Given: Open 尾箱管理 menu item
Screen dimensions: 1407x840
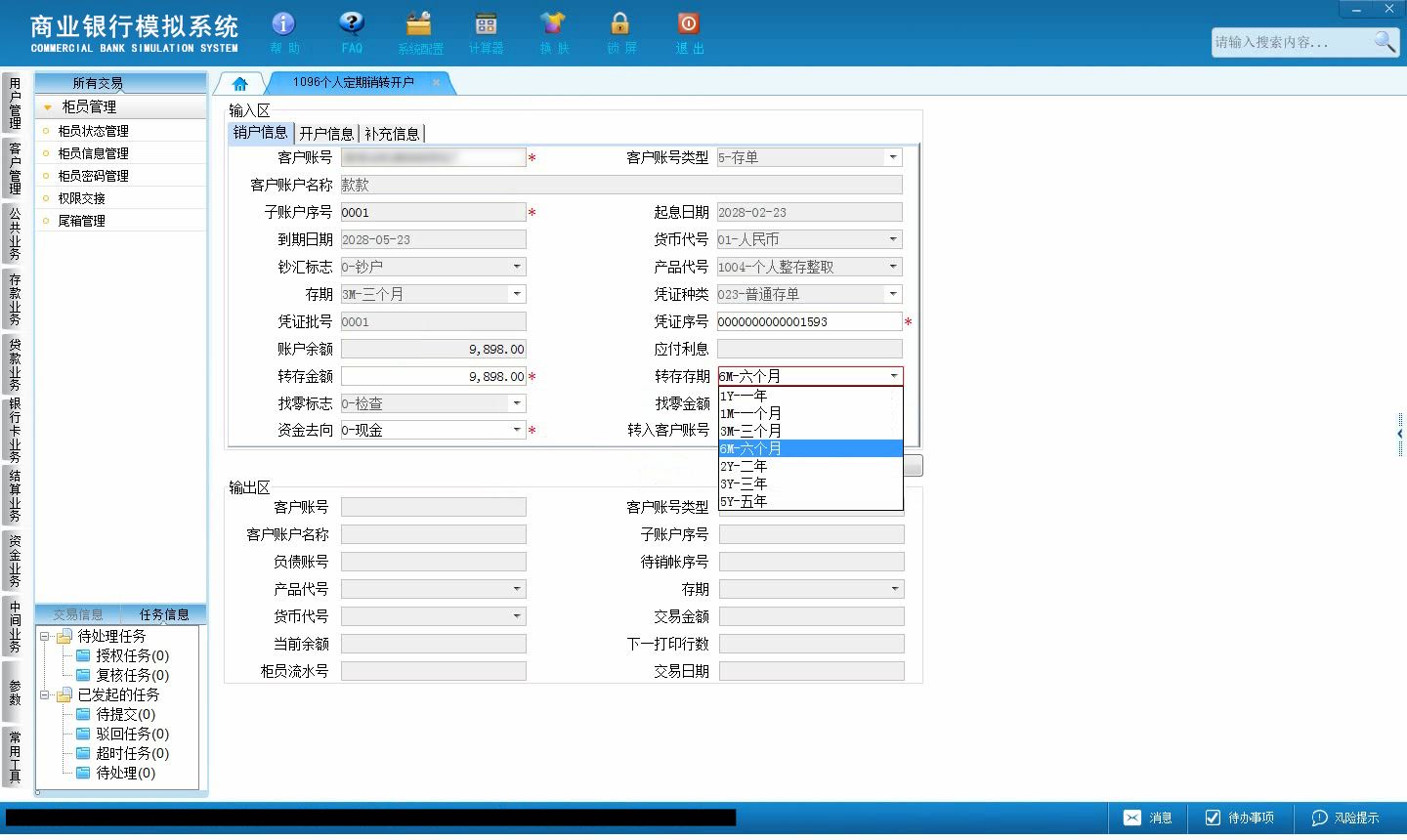Looking at the screenshot, I should (x=81, y=221).
